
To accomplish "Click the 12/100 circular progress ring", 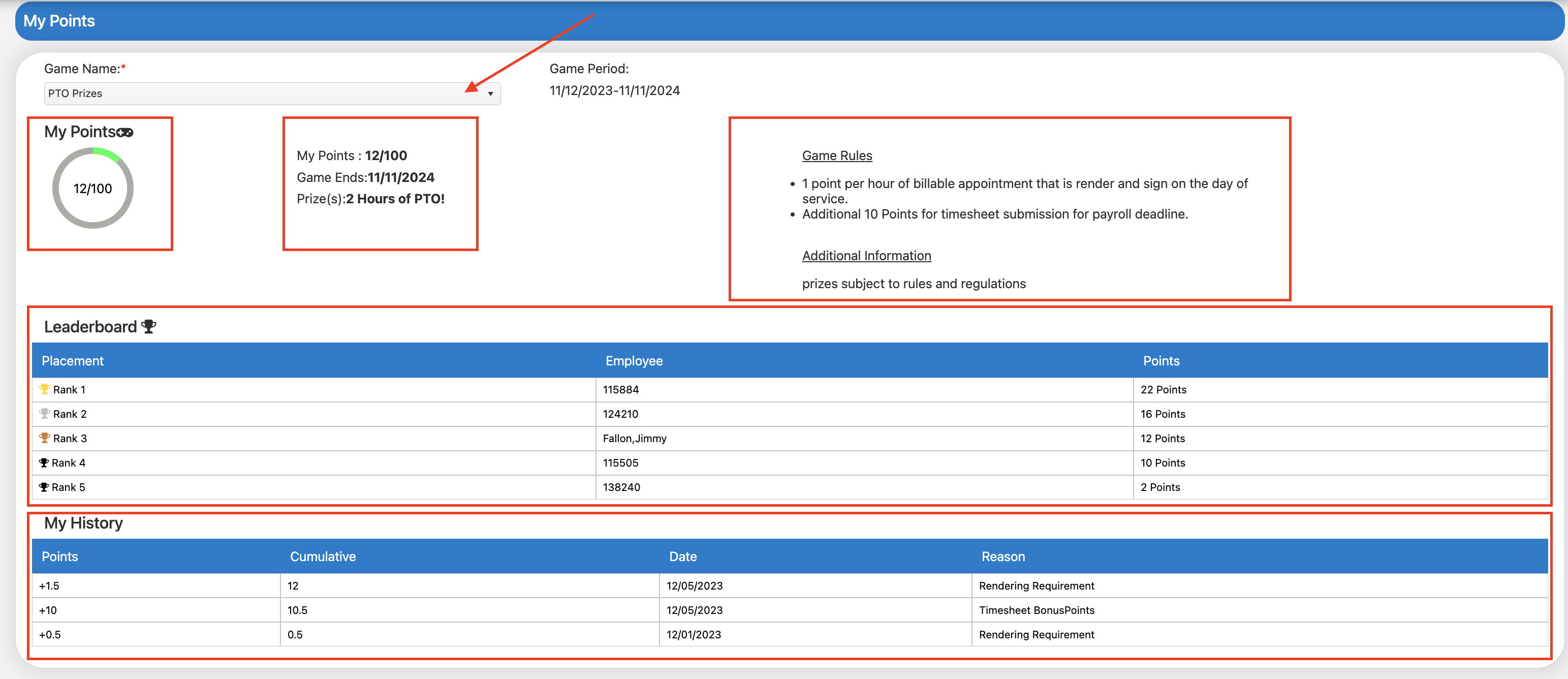I will (92, 188).
